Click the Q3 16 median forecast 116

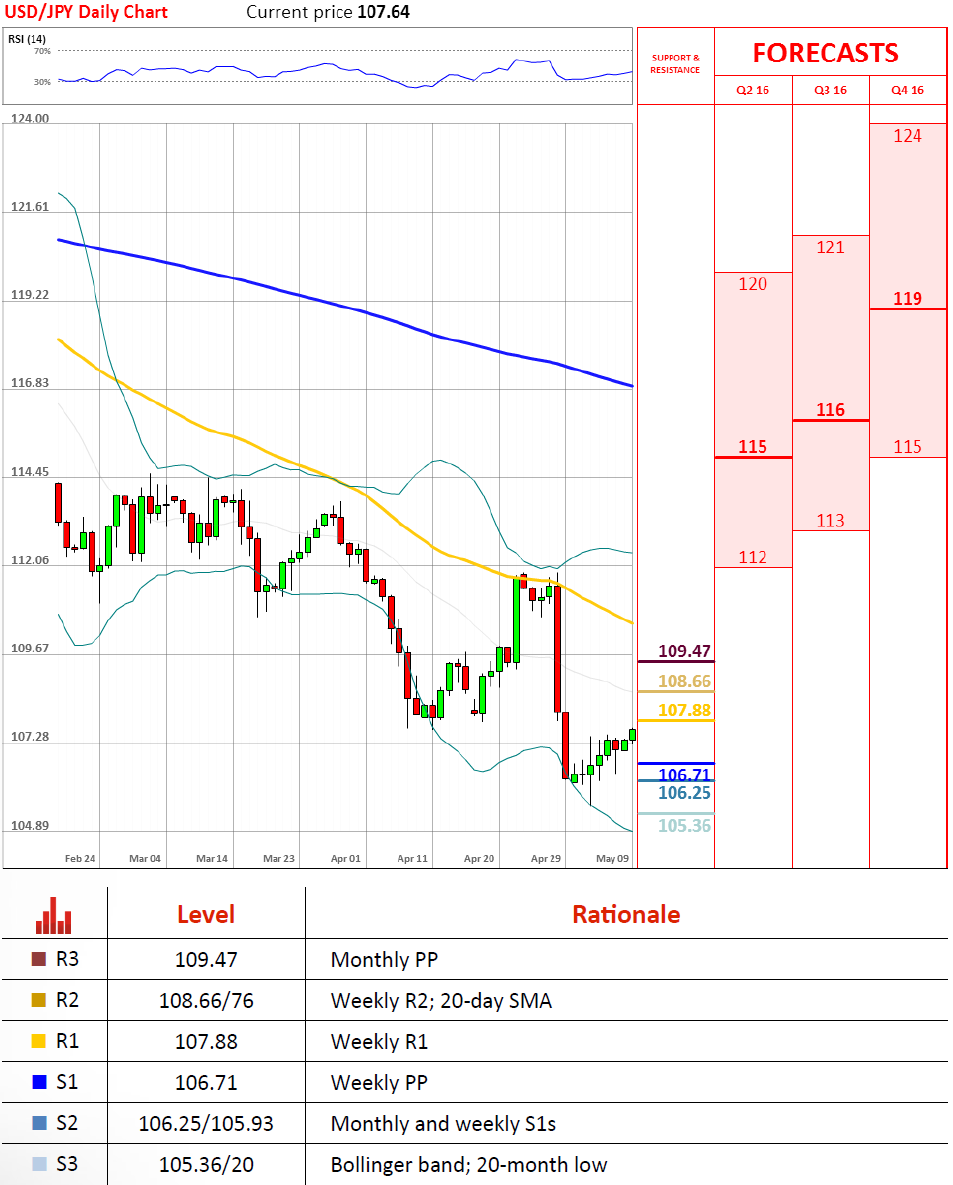click(x=831, y=410)
